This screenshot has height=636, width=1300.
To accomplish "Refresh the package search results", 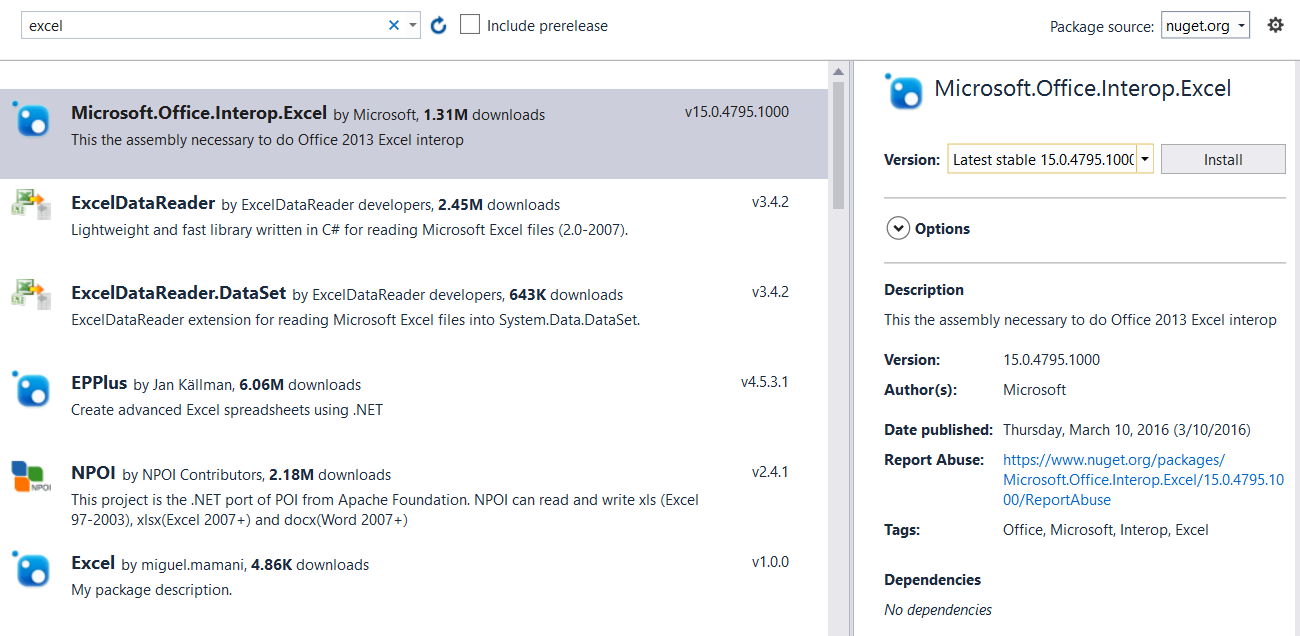I will [x=438, y=25].
